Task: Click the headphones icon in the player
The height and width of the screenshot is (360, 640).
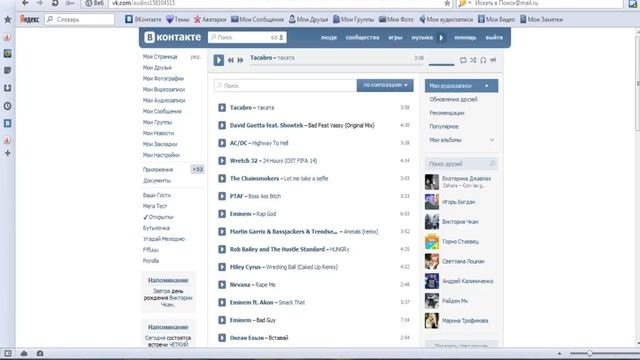Action: [x=483, y=60]
